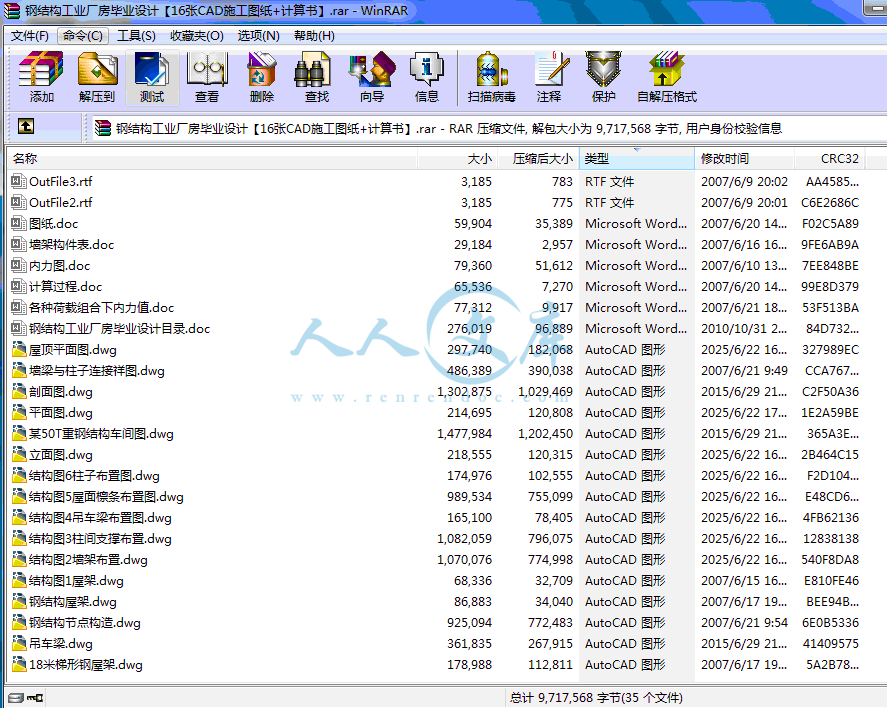Open the 选项(N) menu

(259, 36)
